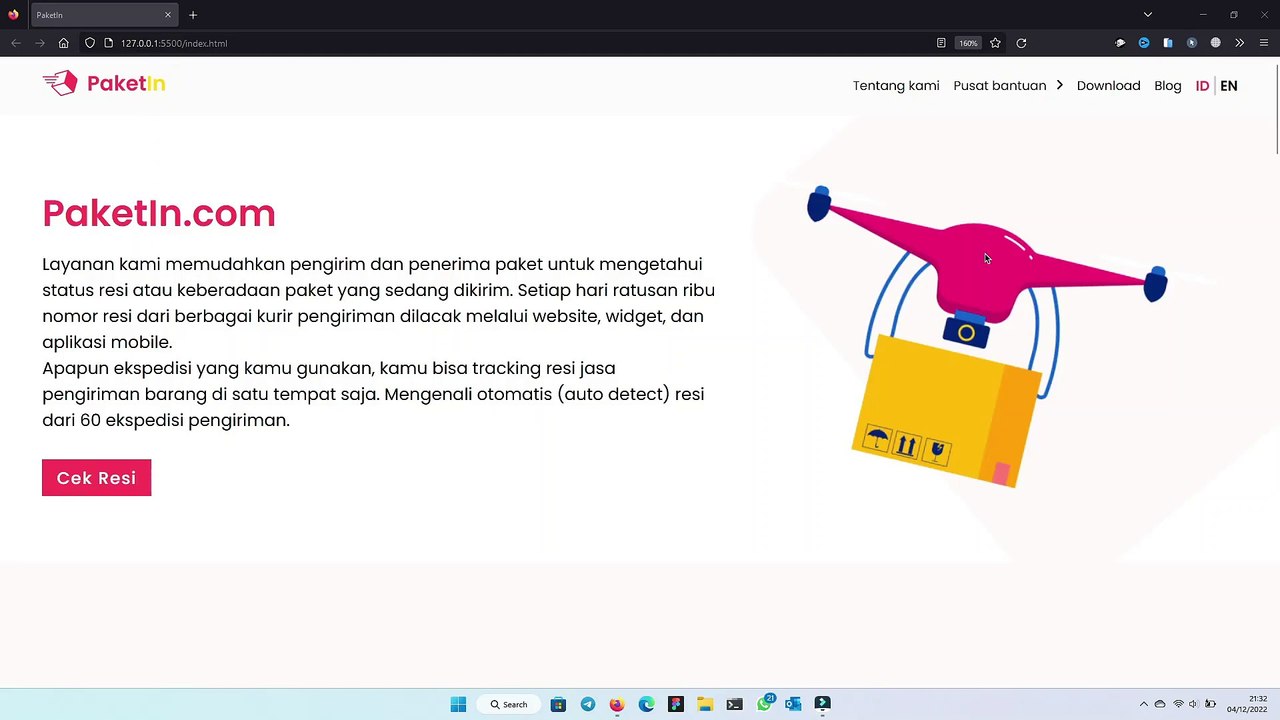Open Microsoft Edge from the taskbar
The height and width of the screenshot is (720, 1280).
point(646,704)
